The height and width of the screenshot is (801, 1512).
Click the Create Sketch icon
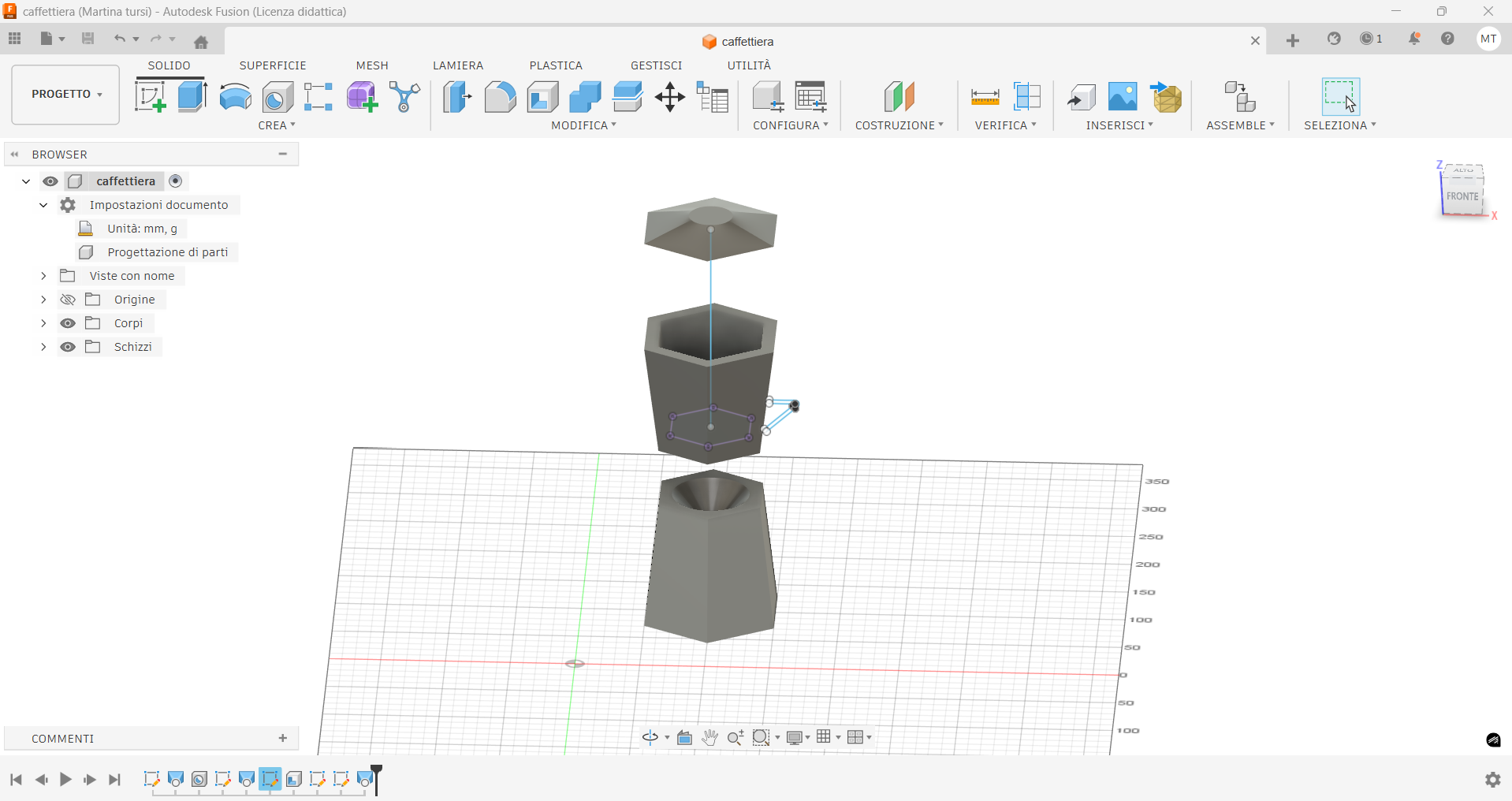coord(150,97)
